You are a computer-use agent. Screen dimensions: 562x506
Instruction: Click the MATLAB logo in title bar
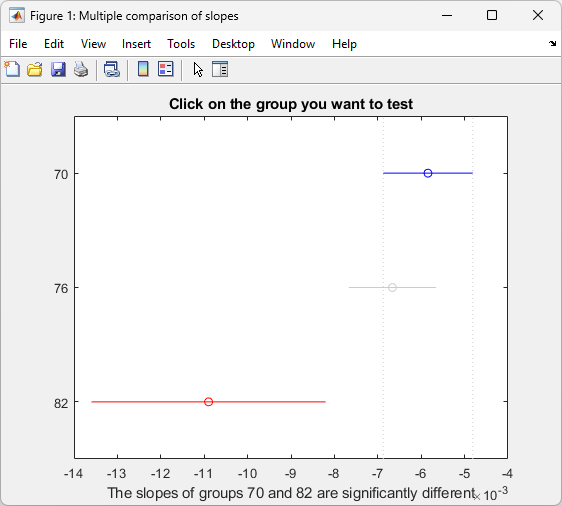(x=17, y=15)
